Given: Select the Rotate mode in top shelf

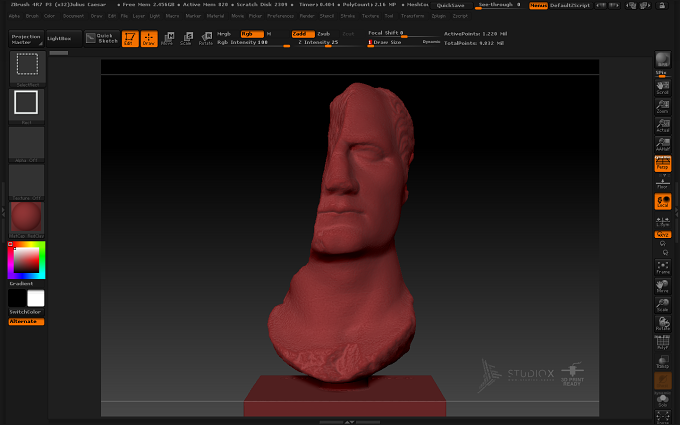Looking at the screenshot, I should click(206, 39).
